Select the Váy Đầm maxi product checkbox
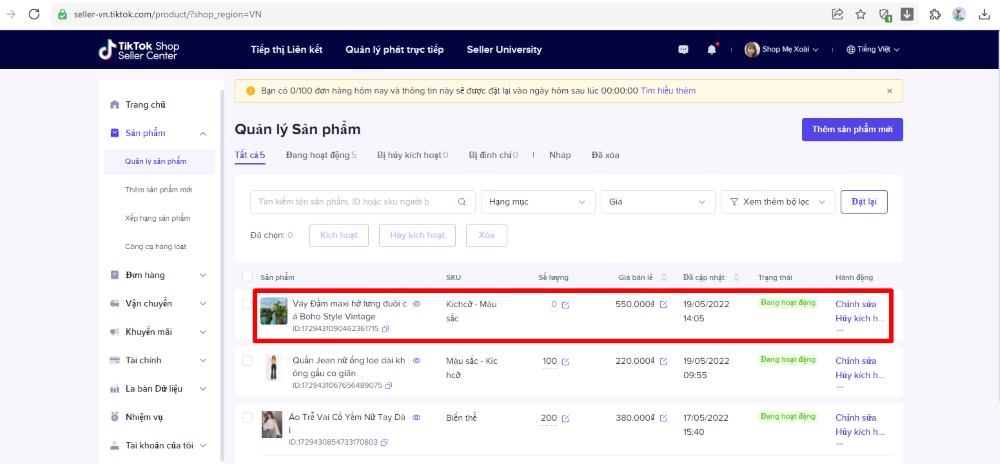1000x464 pixels. pos(247,304)
